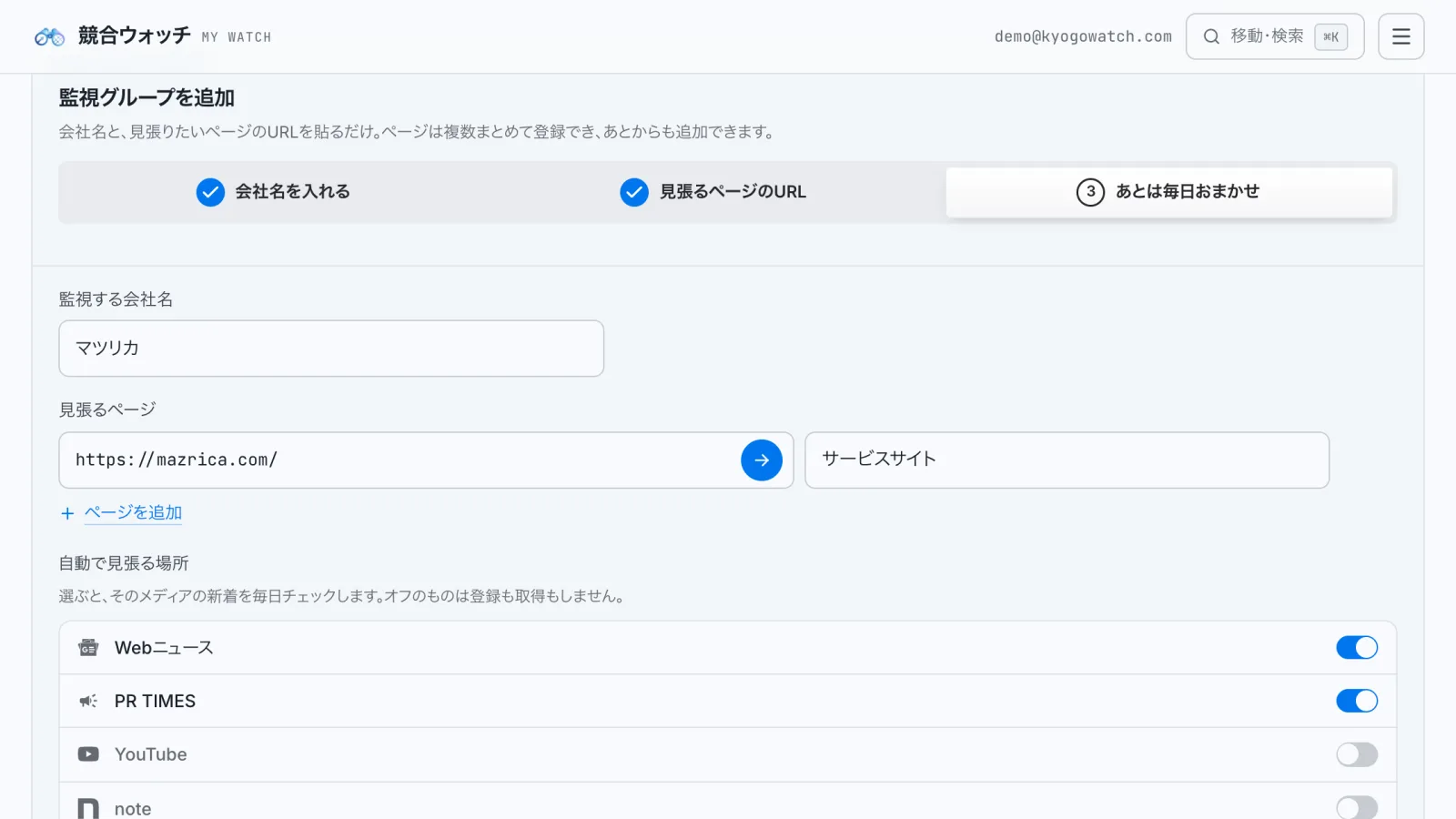Image resolution: width=1456 pixels, height=819 pixels.
Task: Click the ⌘K shortcut badge
Action: pyautogui.click(x=1330, y=36)
